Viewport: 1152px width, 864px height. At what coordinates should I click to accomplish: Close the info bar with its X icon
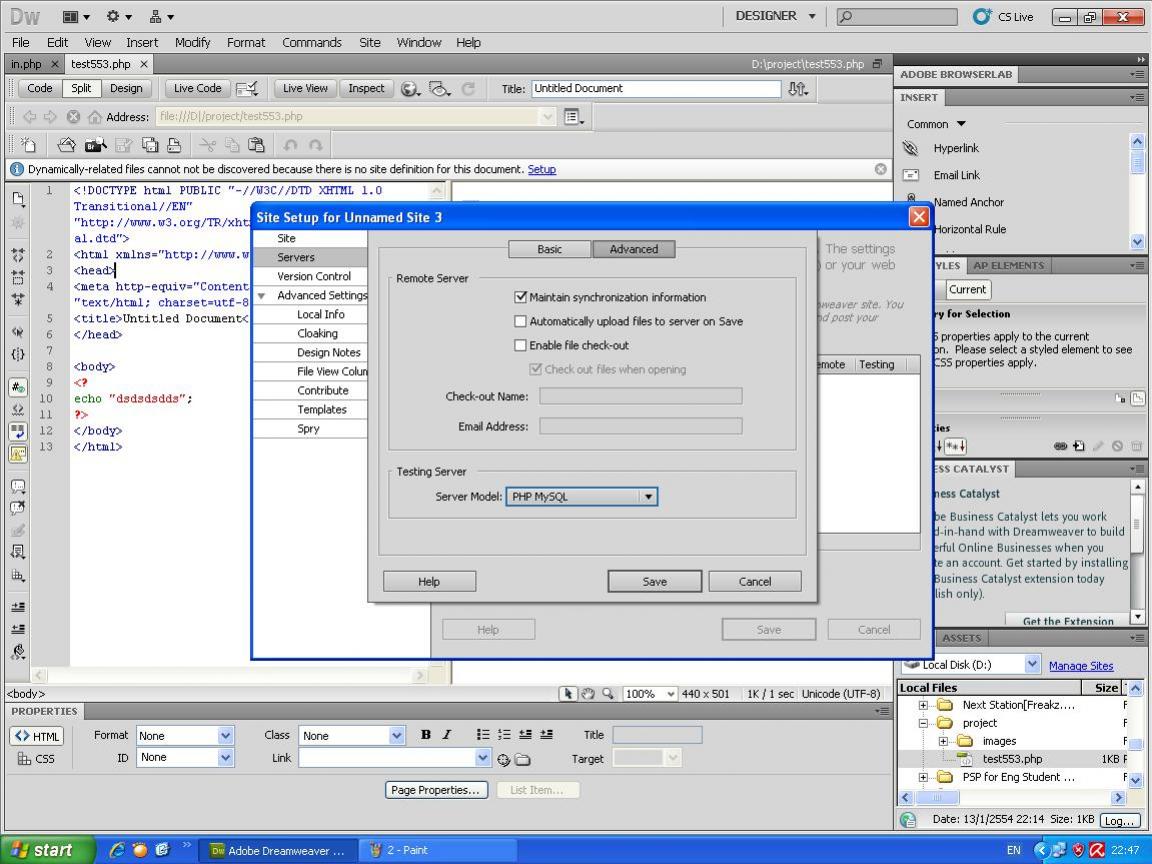(x=880, y=169)
